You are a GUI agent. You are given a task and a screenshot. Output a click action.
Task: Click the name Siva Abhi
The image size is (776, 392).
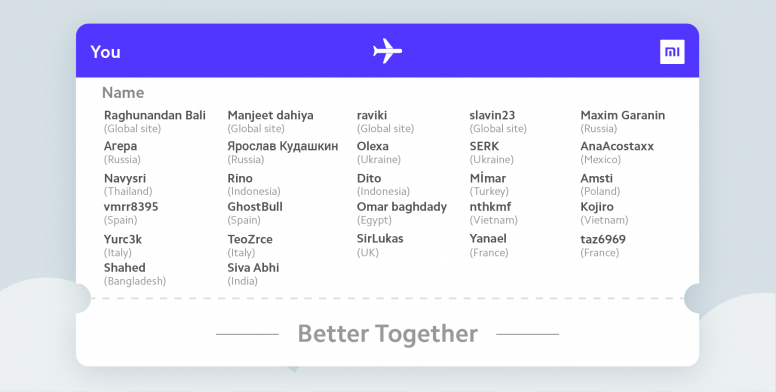coord(253,268)
